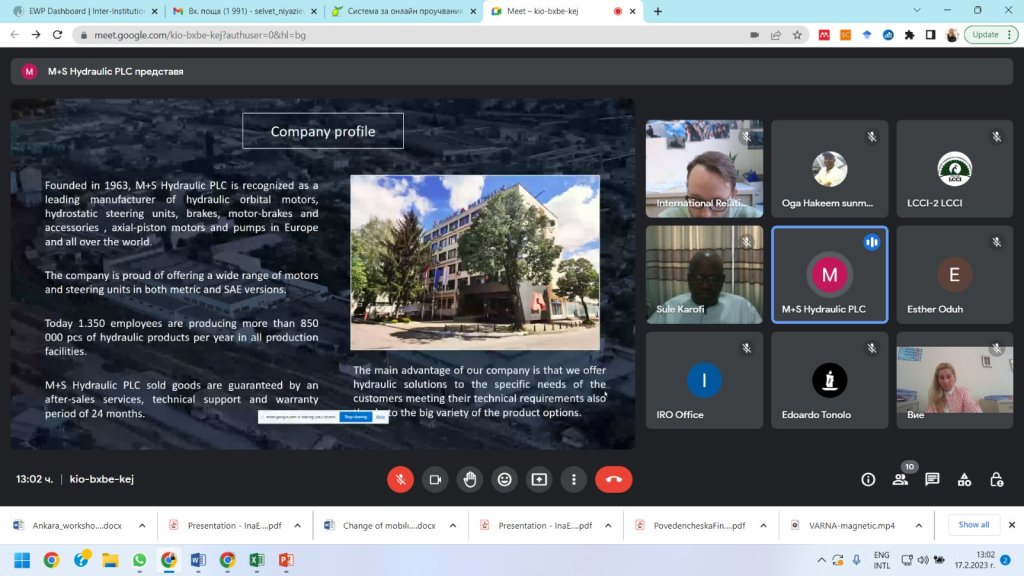Expand options for Ankara_worksho docx download
The width and height of the screenshot is (1024, 576).
pyautogui.click(x=142, y=525)
